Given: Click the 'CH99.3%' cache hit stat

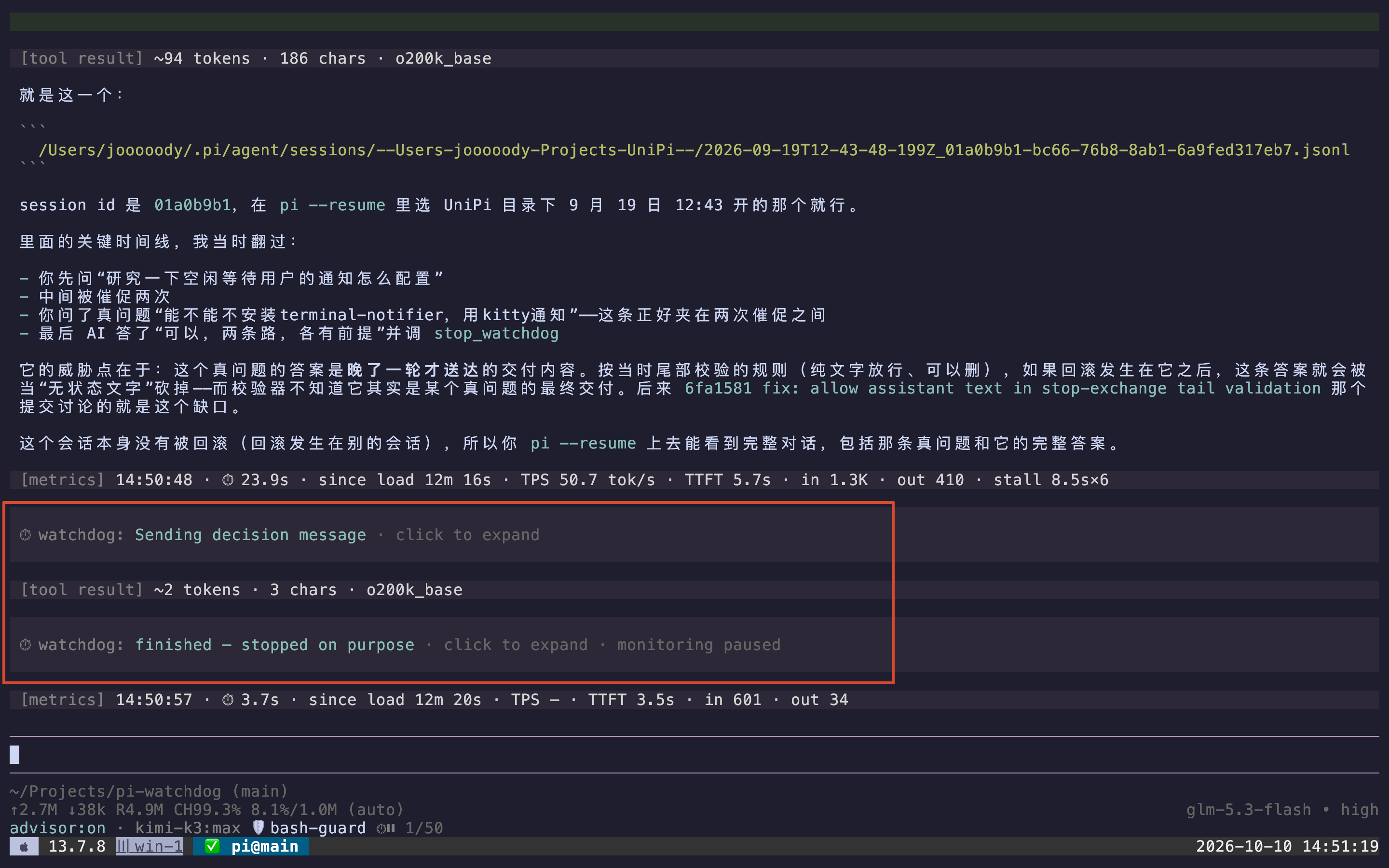Looking at the screenshot, I should click(207, 810).
